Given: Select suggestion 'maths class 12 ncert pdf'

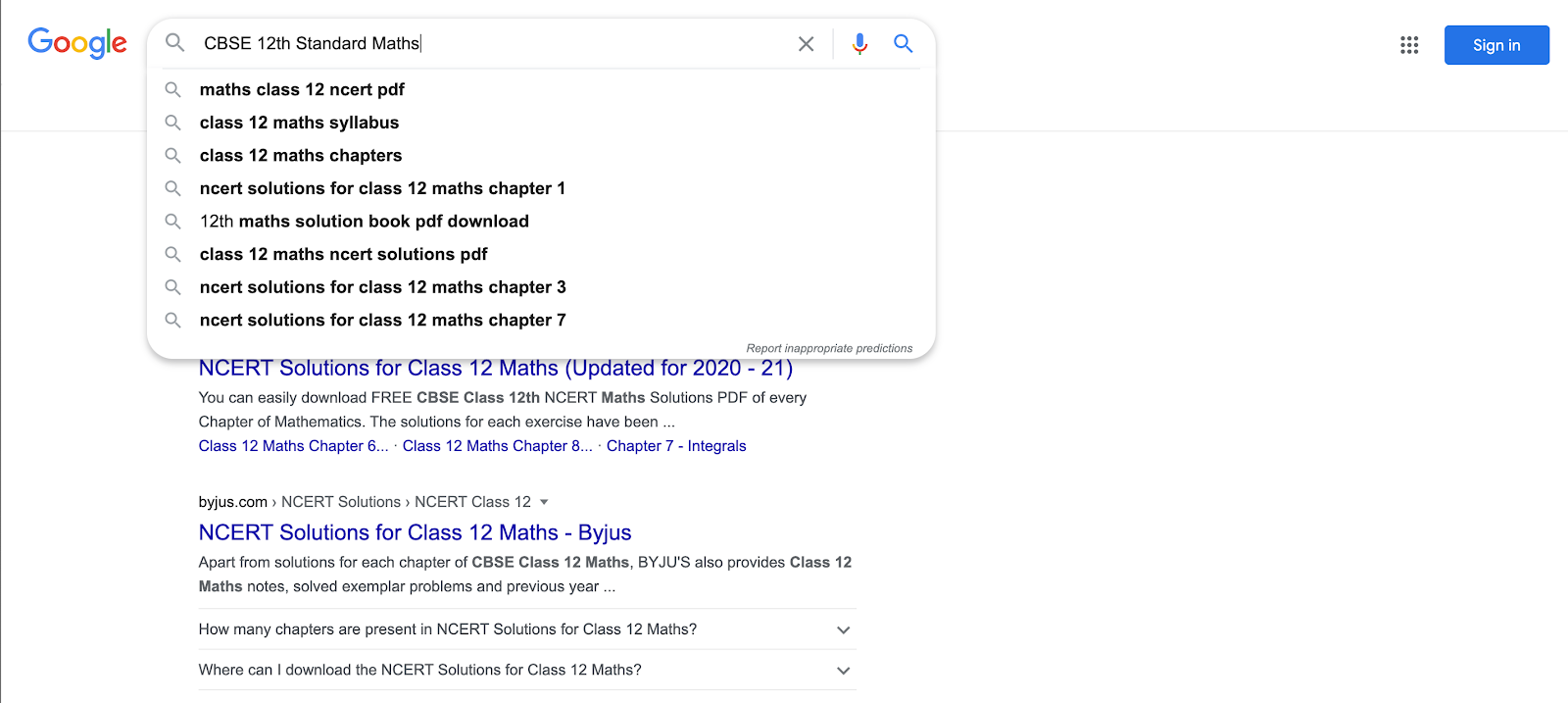Looking at the screenshot, I should [x=302, y=89].
